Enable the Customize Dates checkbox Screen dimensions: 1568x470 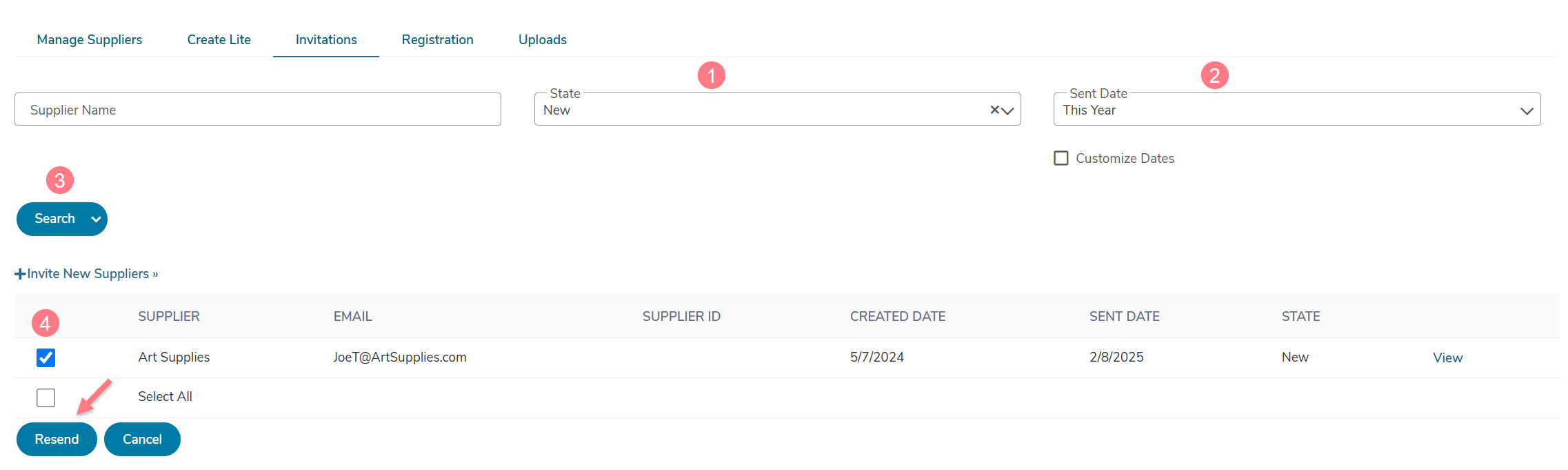(x=1061, y=158)
